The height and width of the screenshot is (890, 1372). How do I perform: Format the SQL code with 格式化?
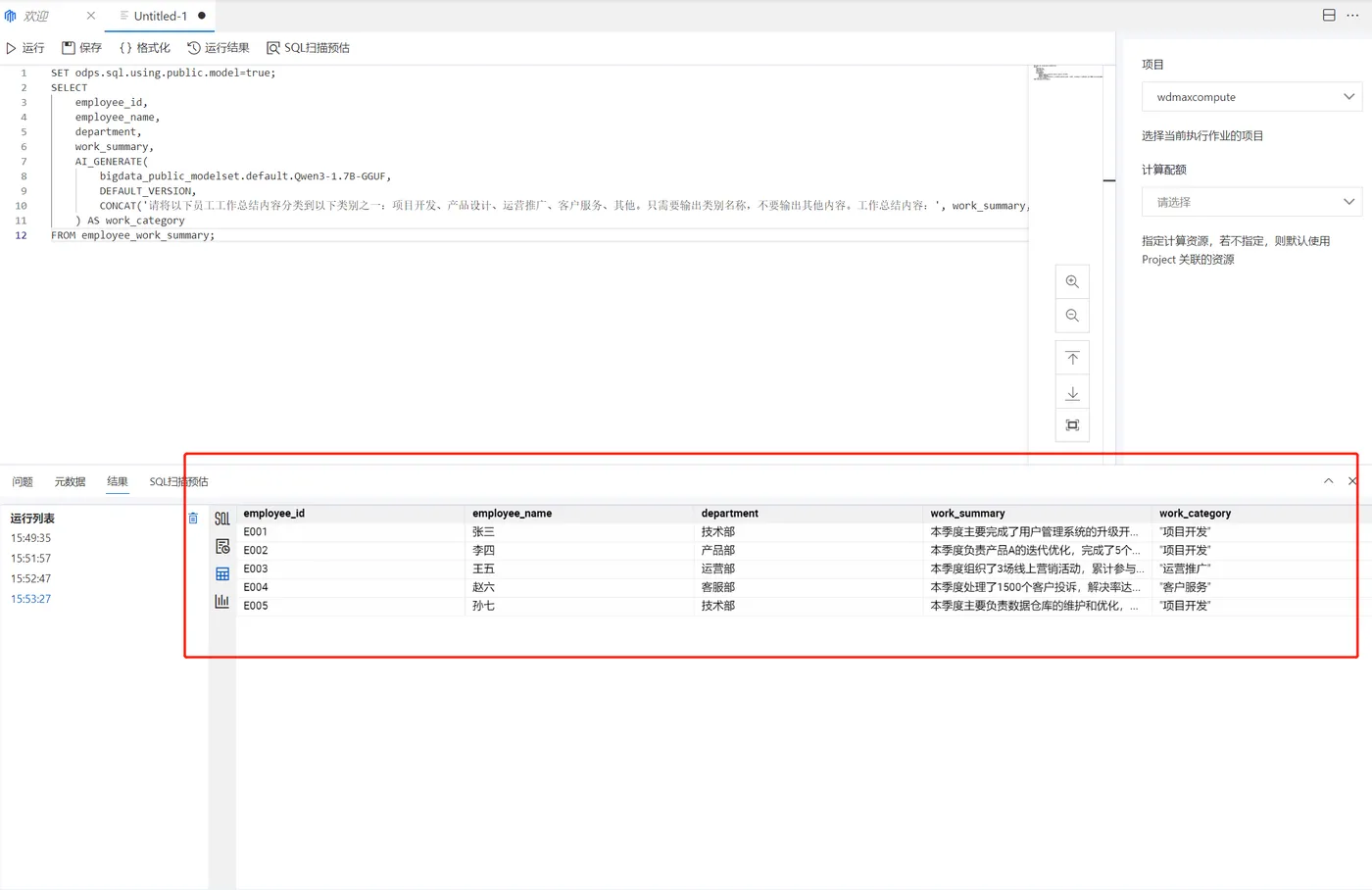(x=145, y=48)
